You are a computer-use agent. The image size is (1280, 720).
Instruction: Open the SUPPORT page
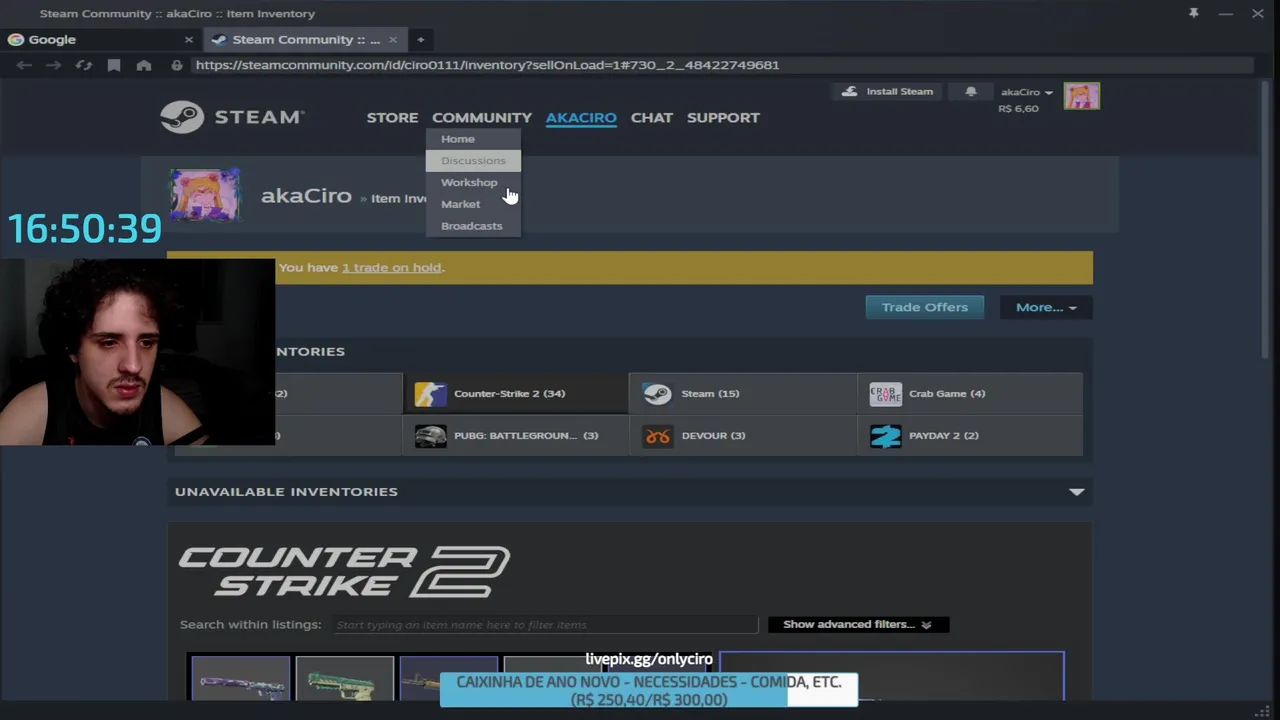pyautogui.click(x=723, y=118)
